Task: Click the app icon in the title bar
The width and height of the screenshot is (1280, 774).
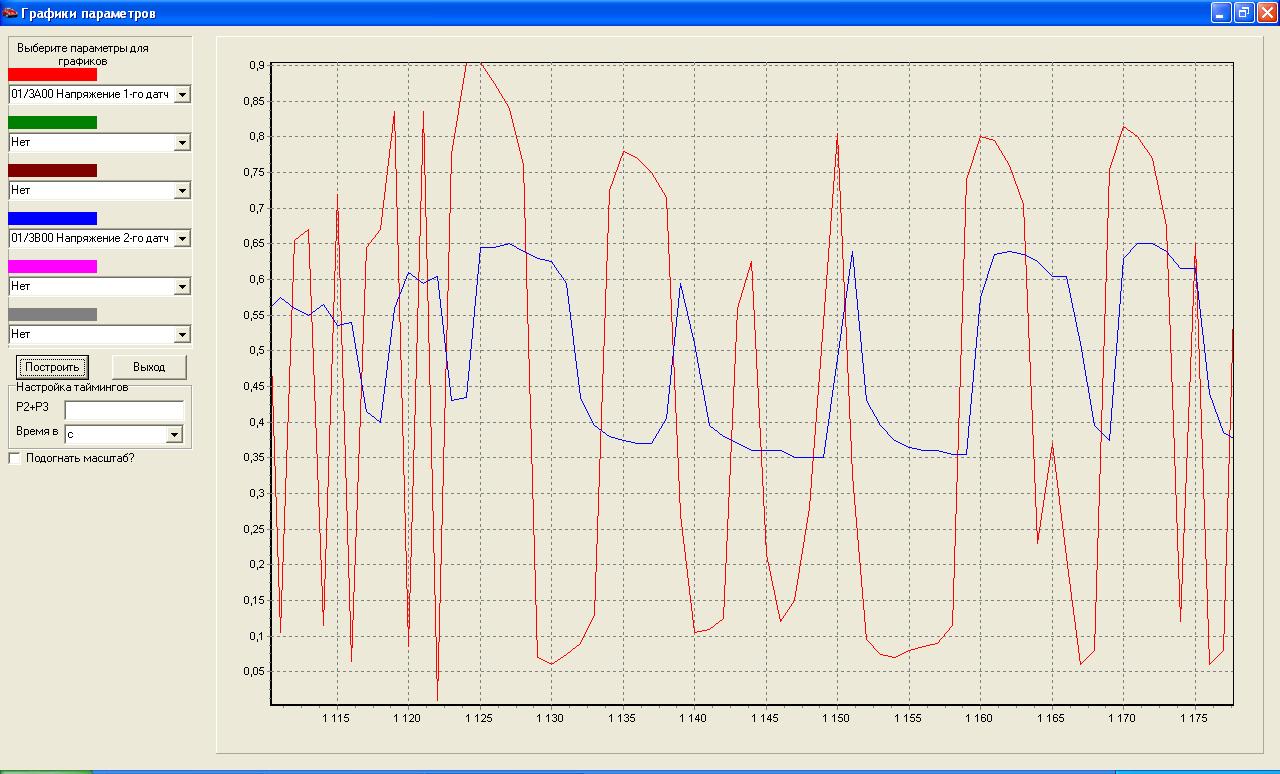Action: click(10, 13)
